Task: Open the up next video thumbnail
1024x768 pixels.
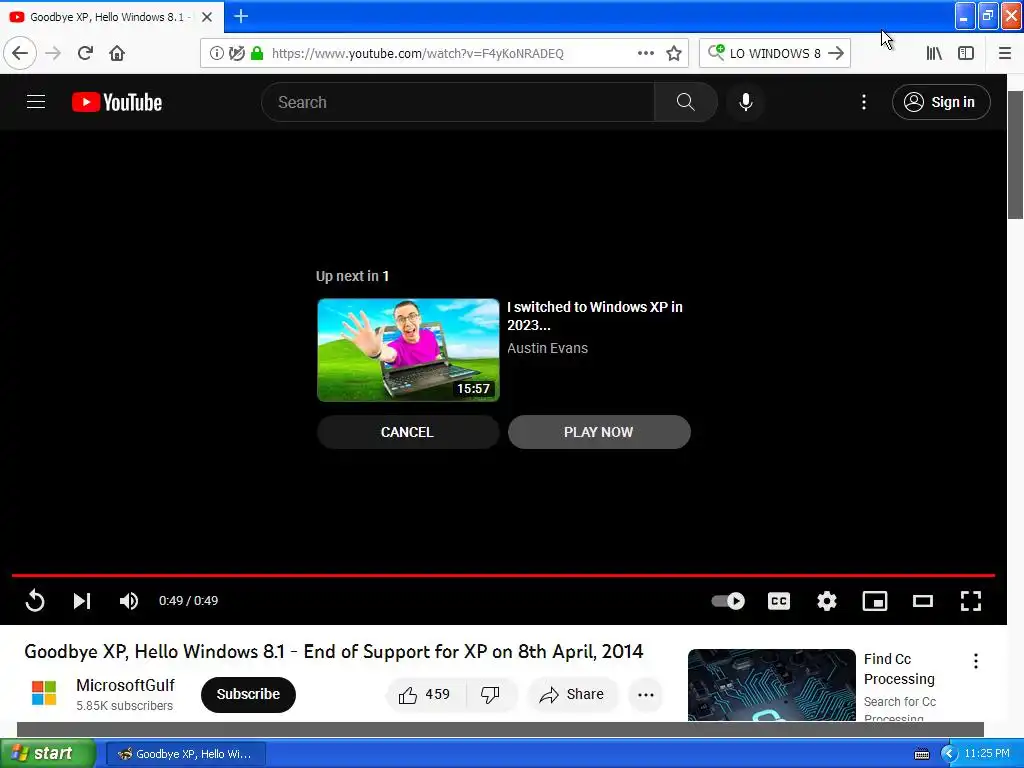Action: click(x=408, y=350)
